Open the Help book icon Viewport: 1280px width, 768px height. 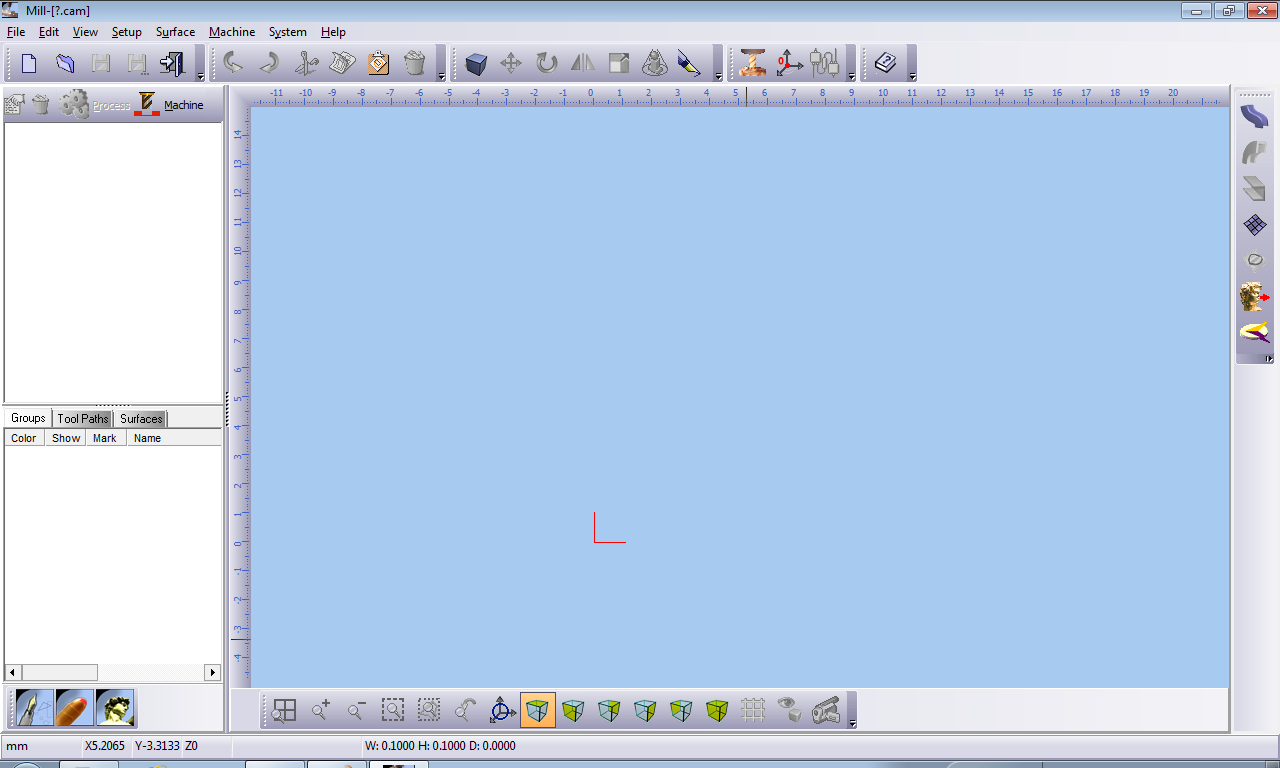click(x=886, y=62)
